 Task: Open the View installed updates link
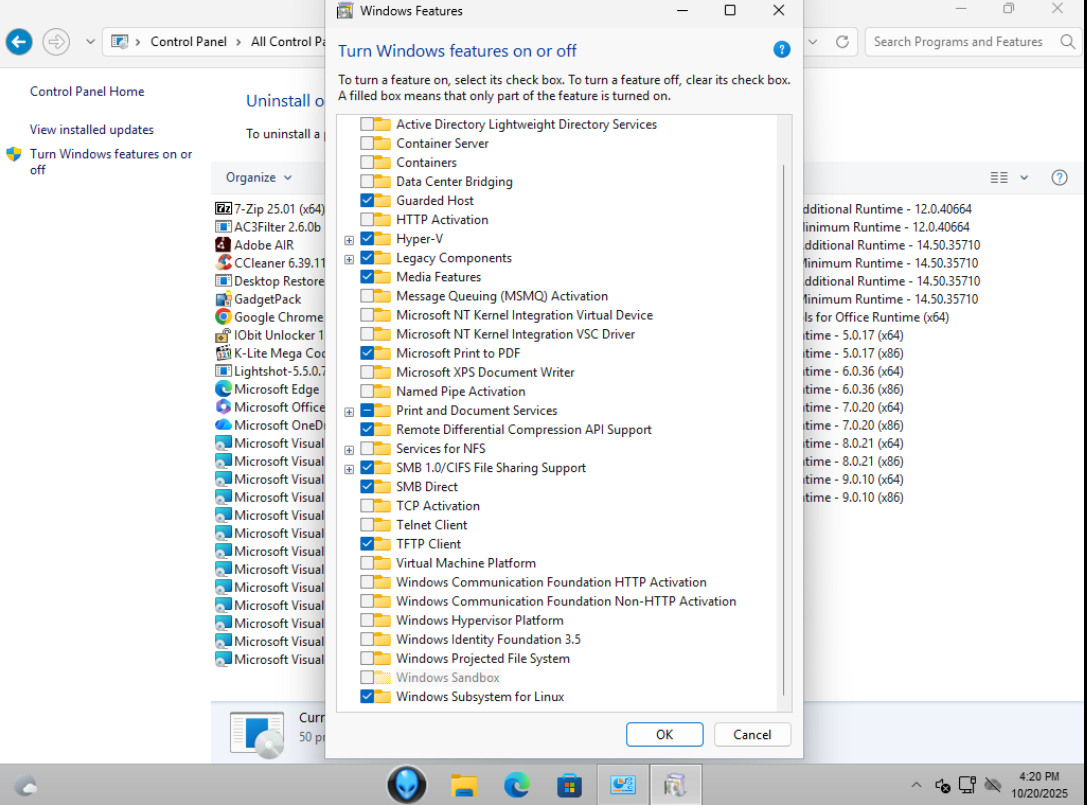[x=92, y=130]
